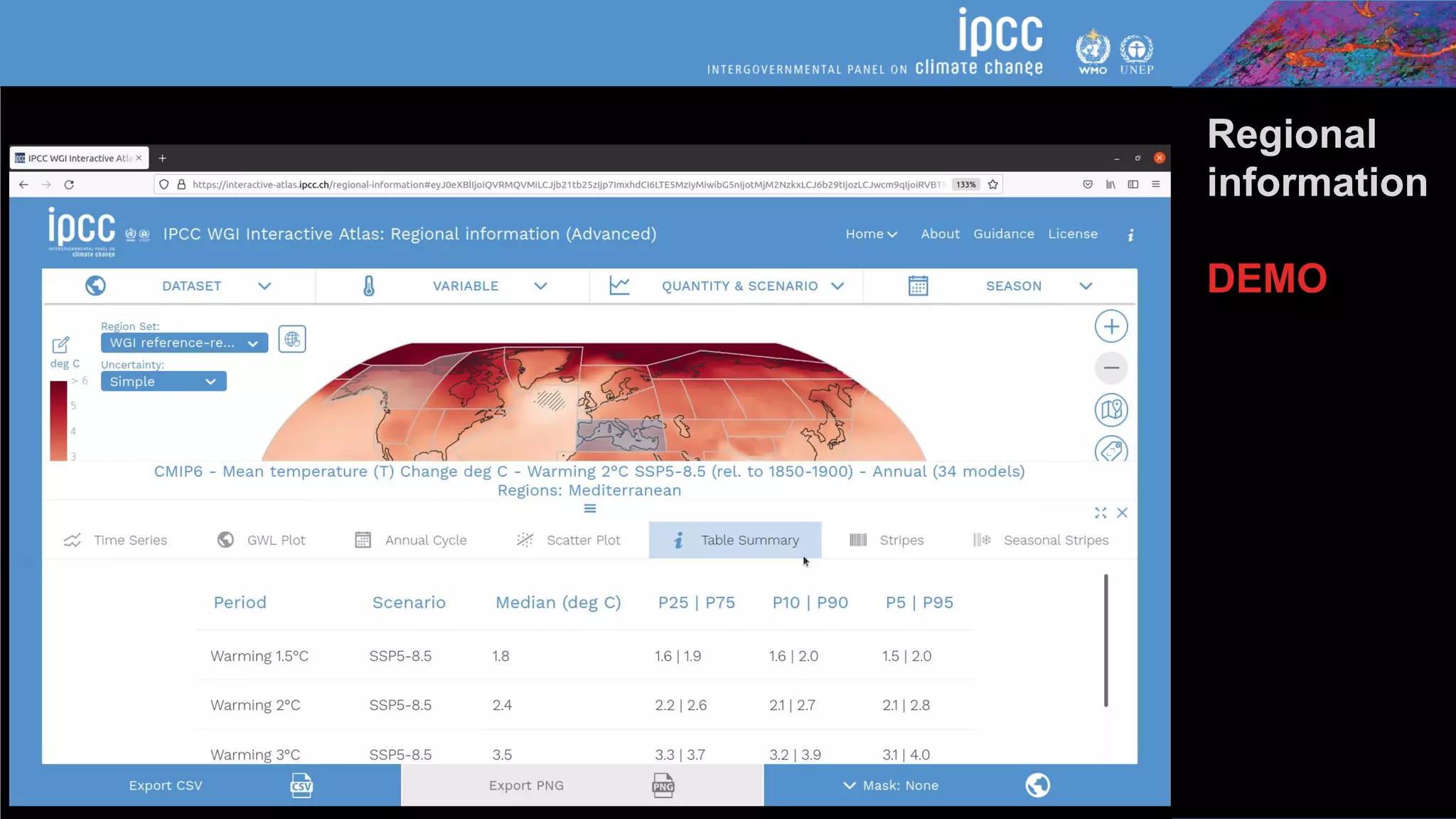The image size is (1456, 819).
Task: Close the regional summary panel
Action: pyautogui.click(x=1122, y=513)
